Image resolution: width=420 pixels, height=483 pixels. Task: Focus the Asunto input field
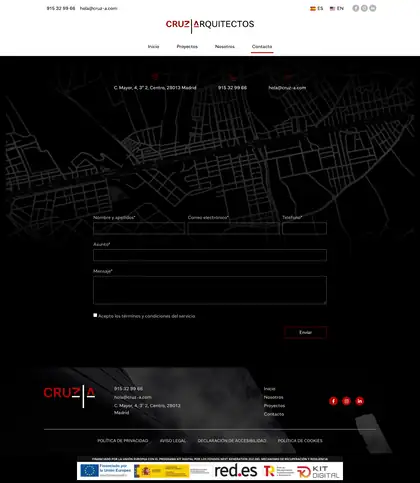coord(210,255)
